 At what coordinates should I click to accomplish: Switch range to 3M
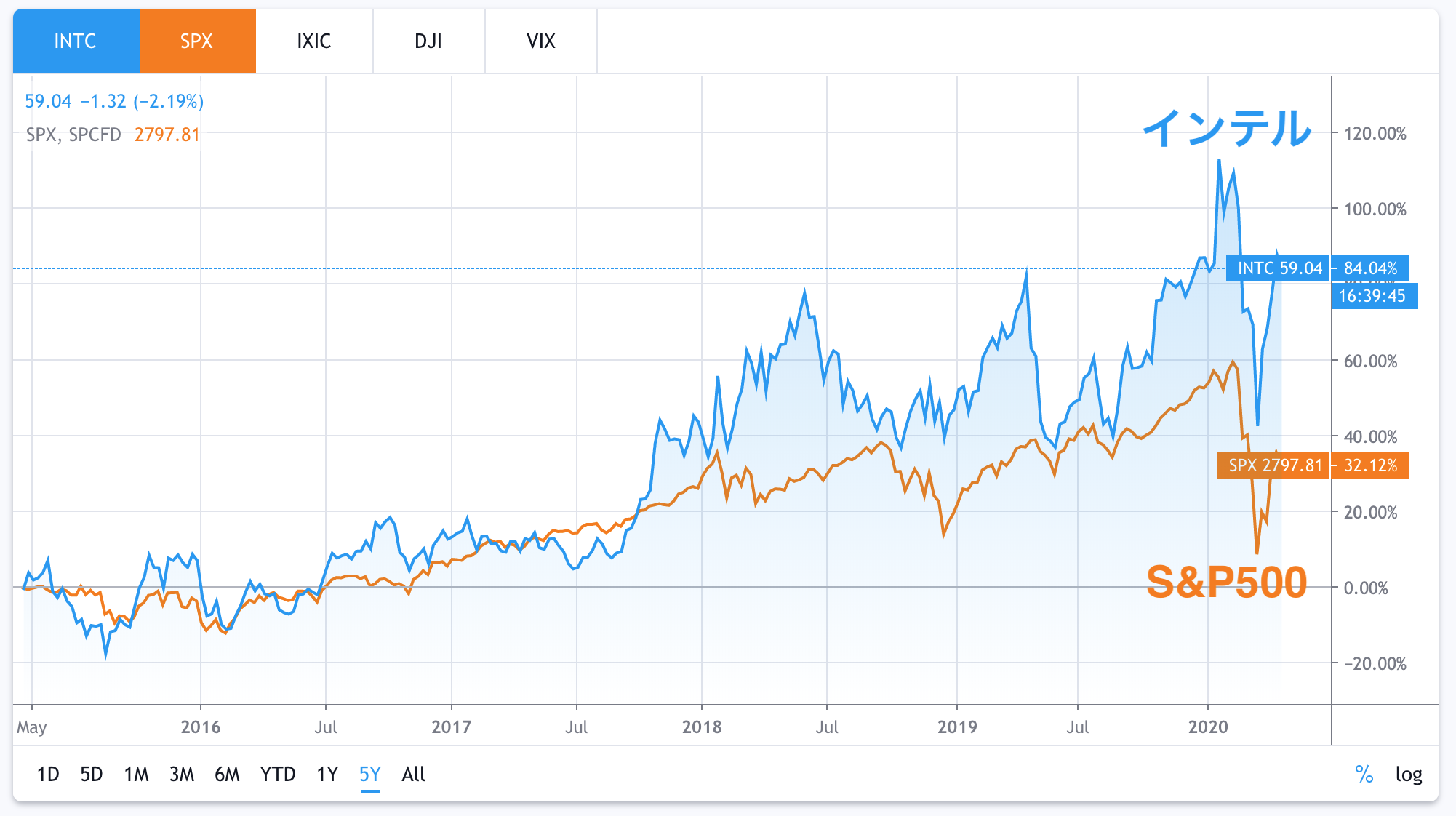coord(182,775)
